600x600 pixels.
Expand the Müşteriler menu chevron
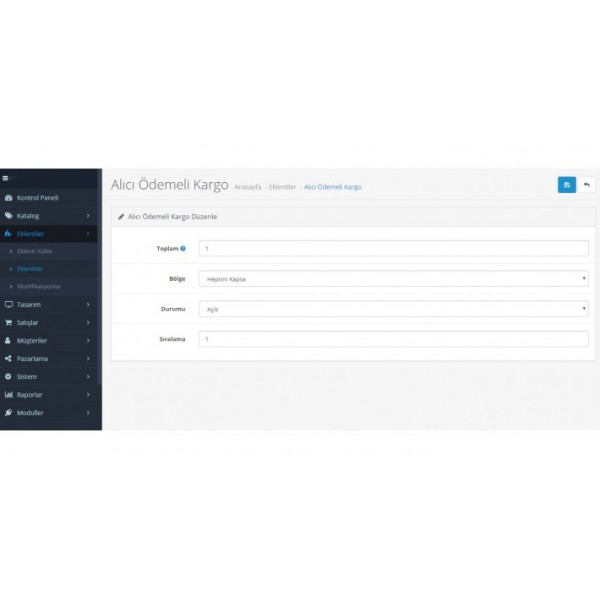(x=88, y=340)
